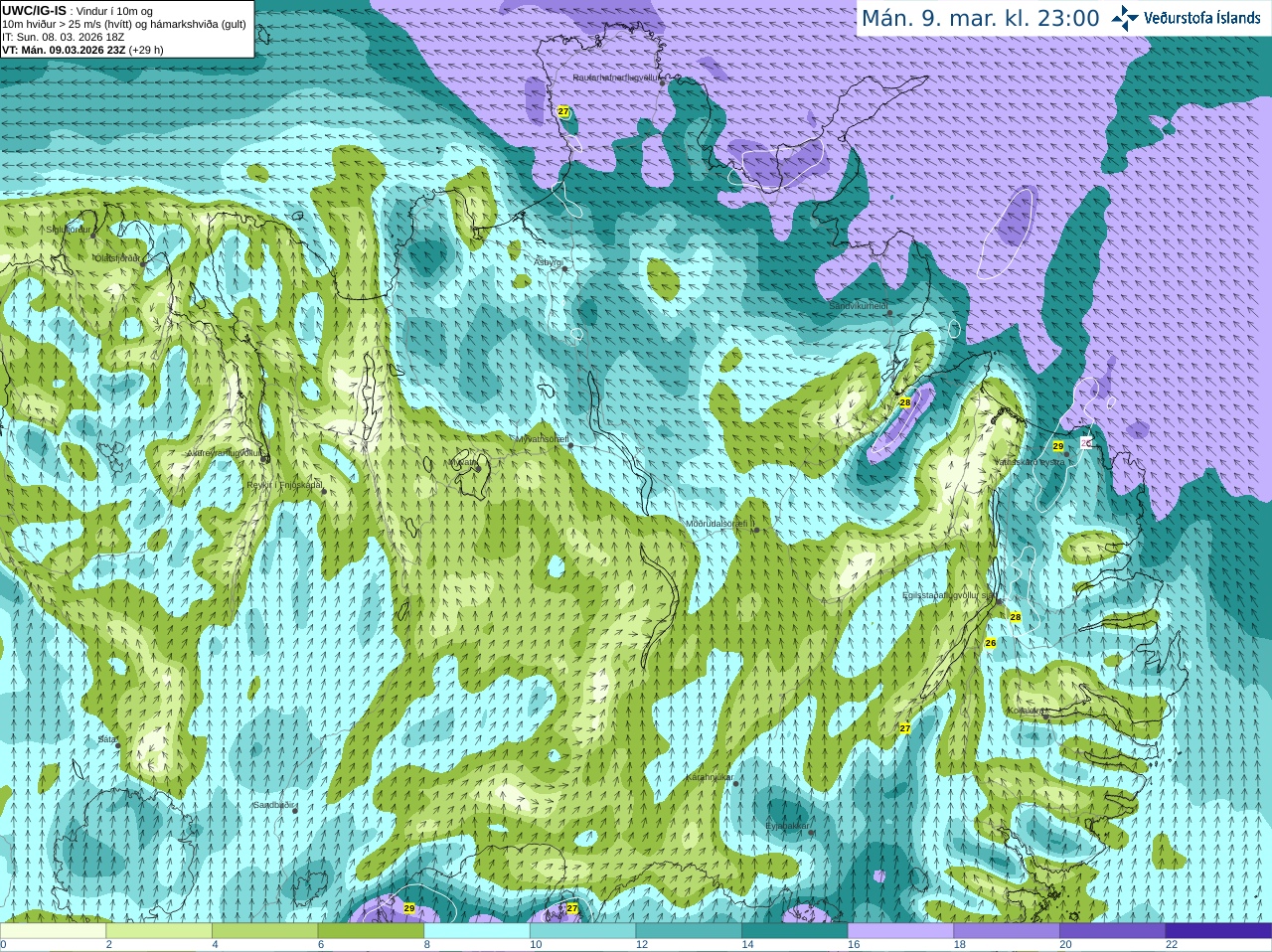The image size is (1272, 952).
Task: Click the 2–4 m/s legend swatch
Action: tap(159, 931)
